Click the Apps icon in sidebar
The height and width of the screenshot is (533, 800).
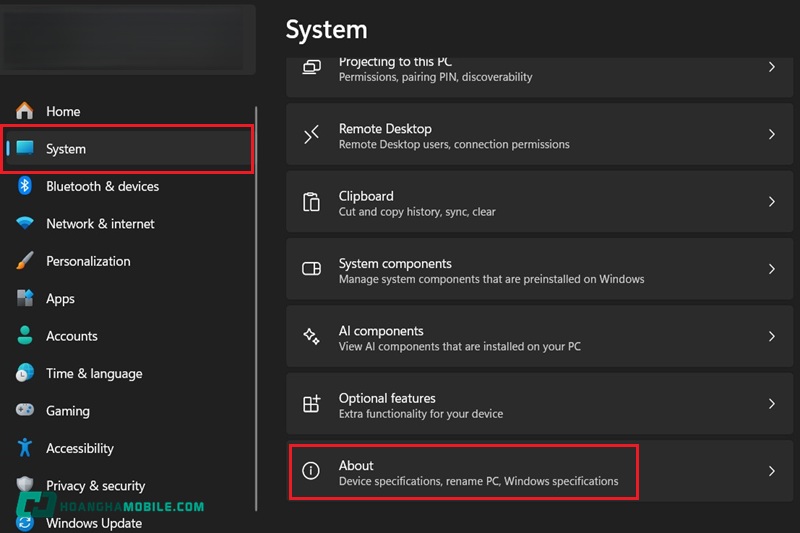25,299
